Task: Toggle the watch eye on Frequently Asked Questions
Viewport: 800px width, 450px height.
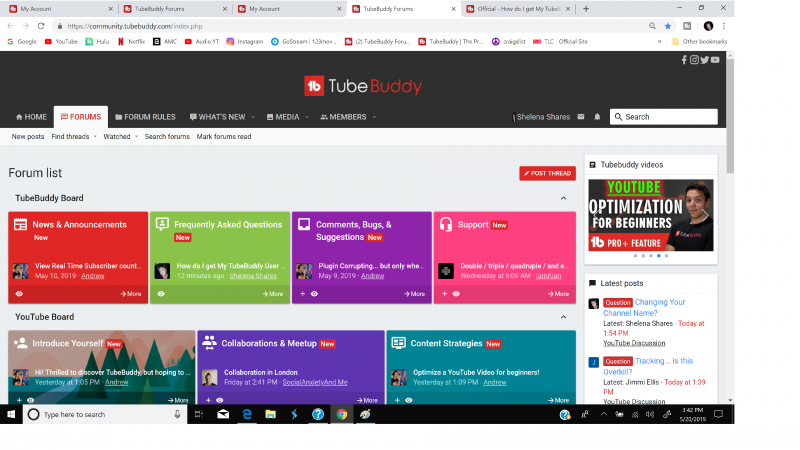Action: [x=161, y=294]
